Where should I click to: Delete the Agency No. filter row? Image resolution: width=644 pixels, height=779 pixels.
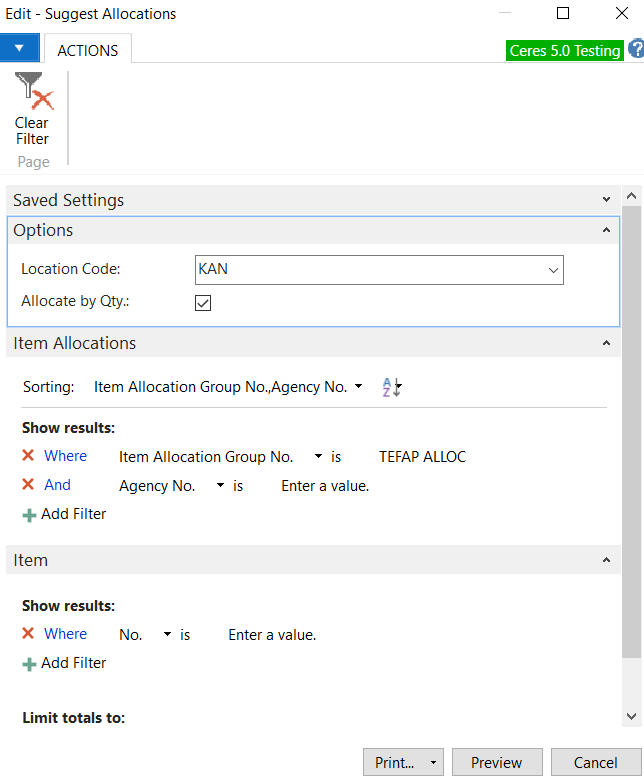point(28,485)
